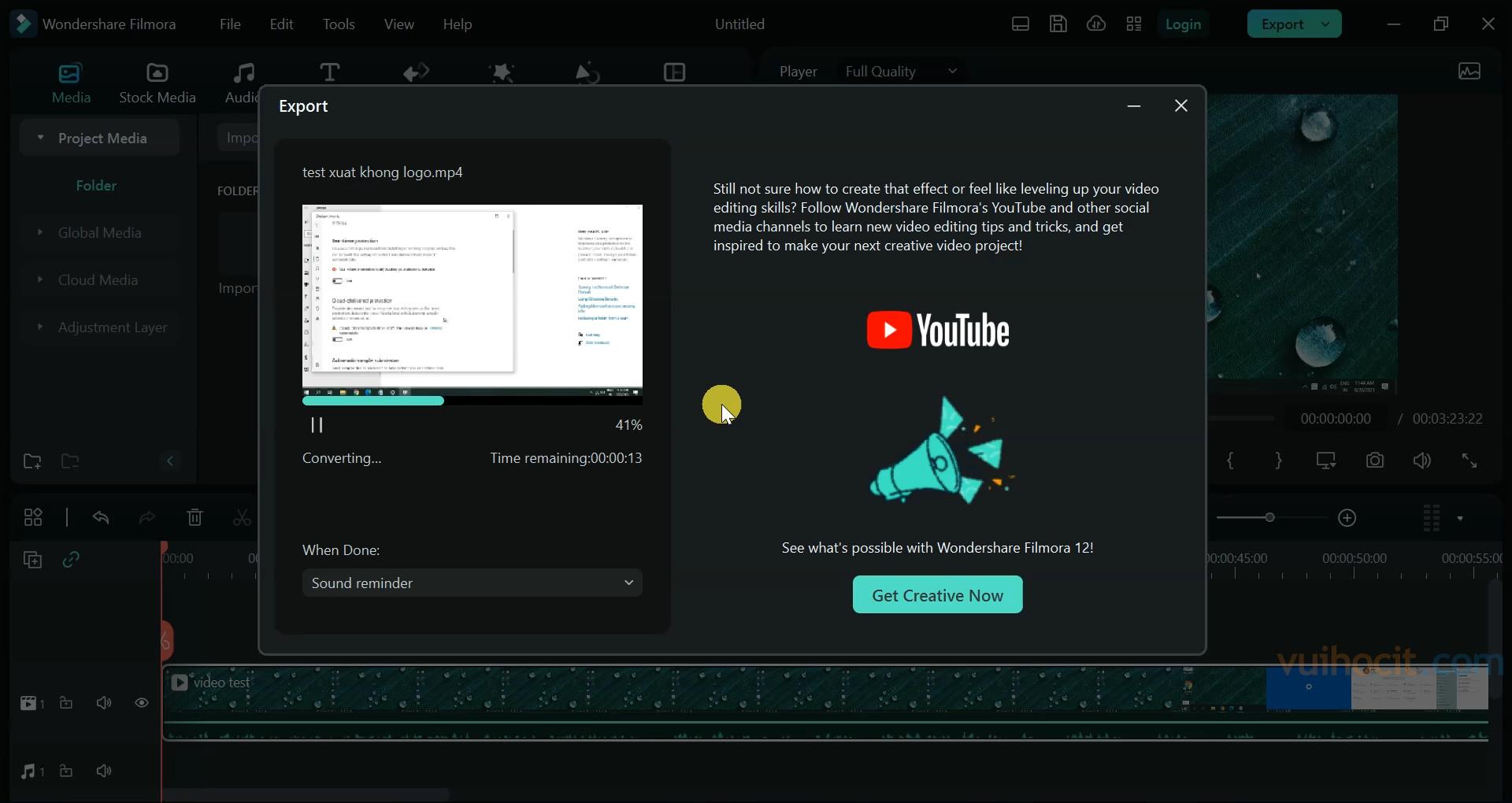Open the Tools menu

[x=339, y=24]
